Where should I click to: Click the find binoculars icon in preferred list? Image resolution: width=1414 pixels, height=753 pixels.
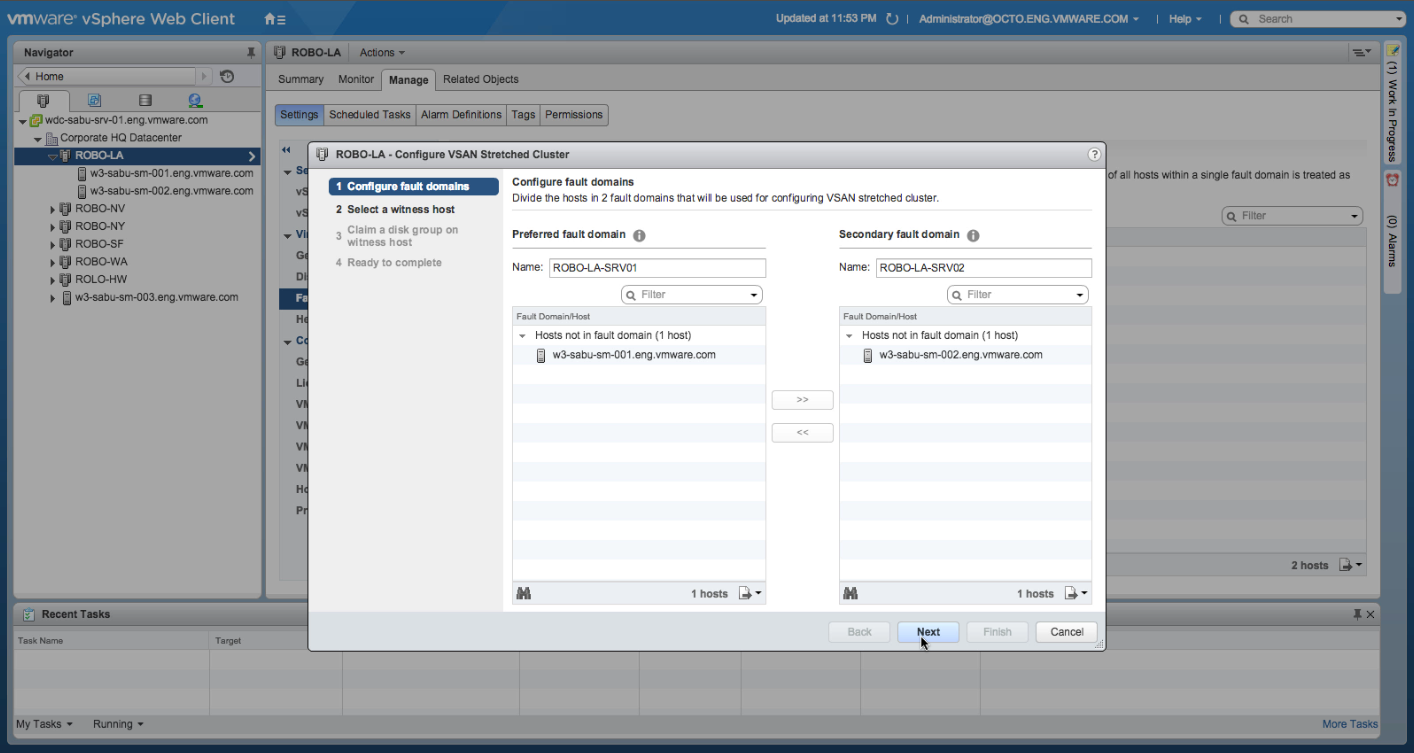click(x=523, y=593)
